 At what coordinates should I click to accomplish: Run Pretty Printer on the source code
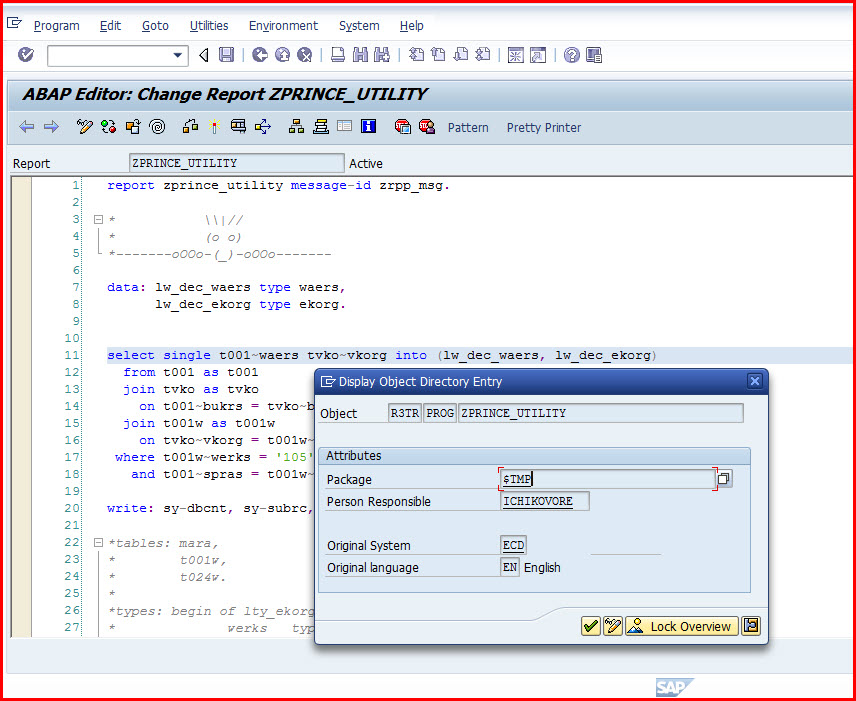[x=543, y=127]
